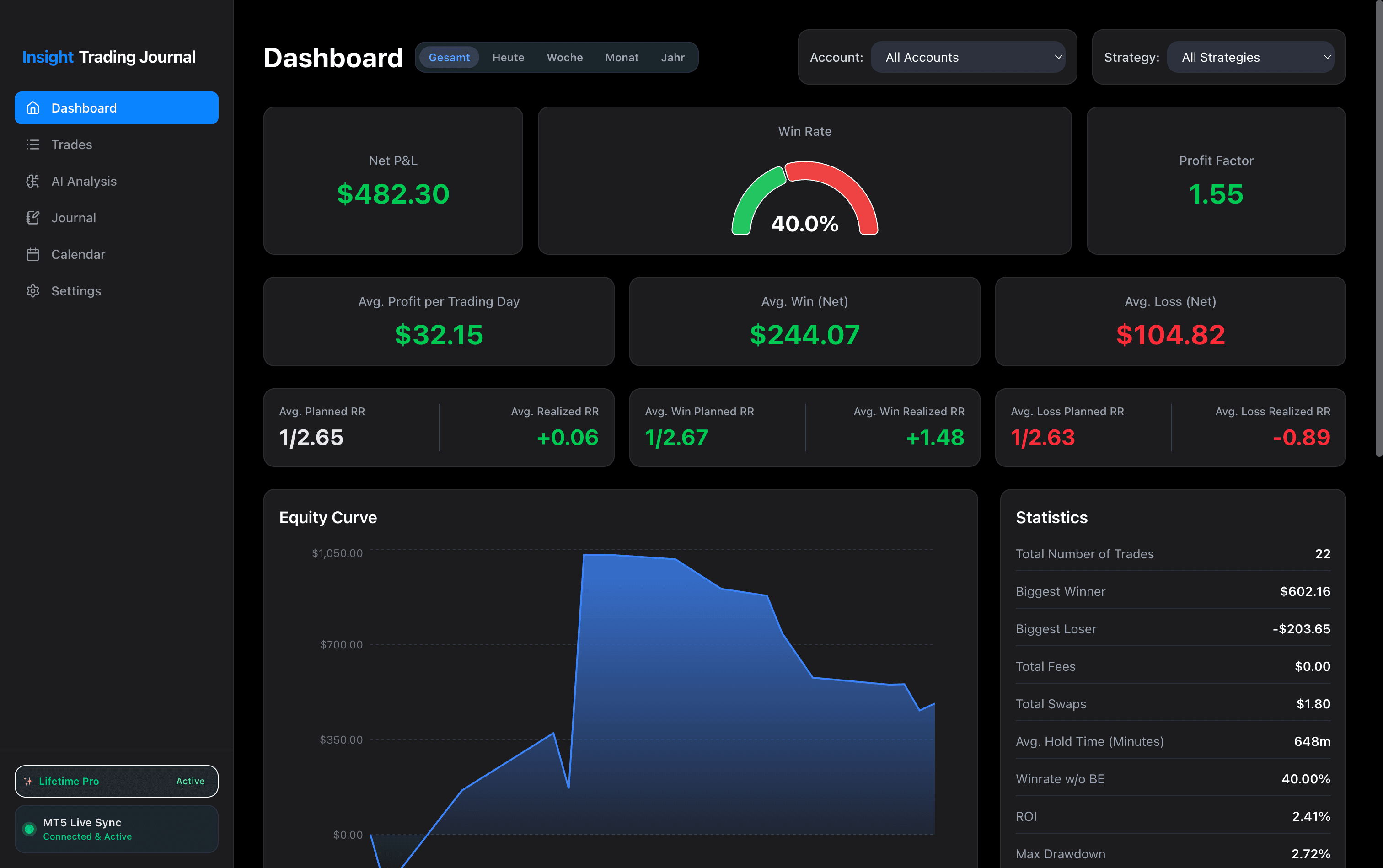Click the Settings gear icon

[x=33, y=291]
